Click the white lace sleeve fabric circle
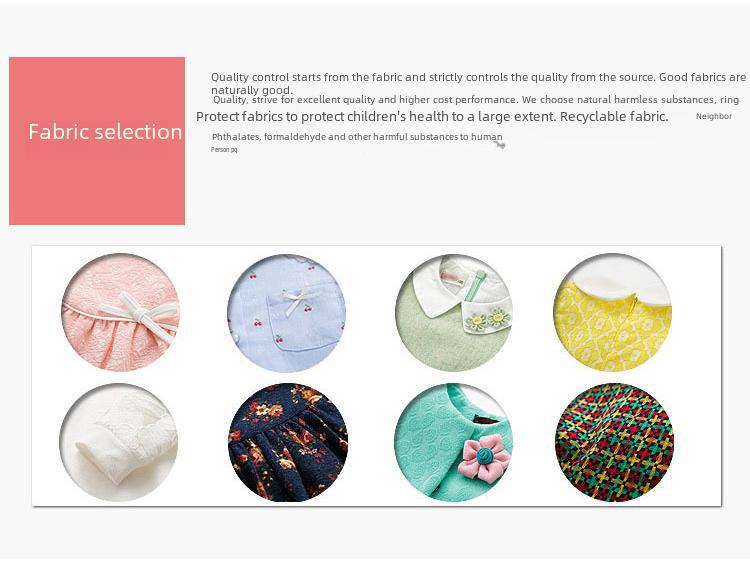This screenshot has width=750, height=563. click(x=119, y=442)
